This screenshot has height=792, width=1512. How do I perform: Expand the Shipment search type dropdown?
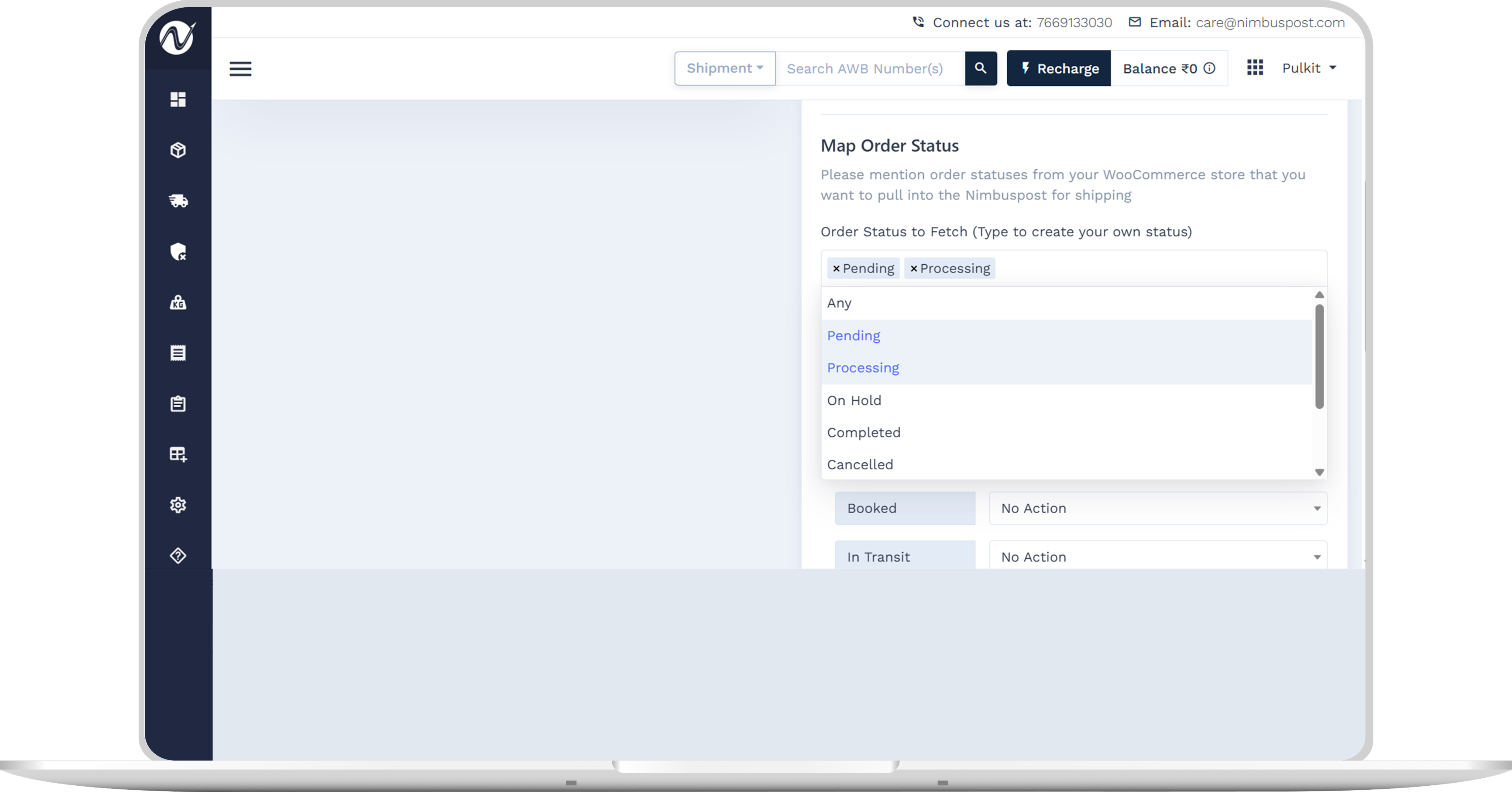click(725, 68)
